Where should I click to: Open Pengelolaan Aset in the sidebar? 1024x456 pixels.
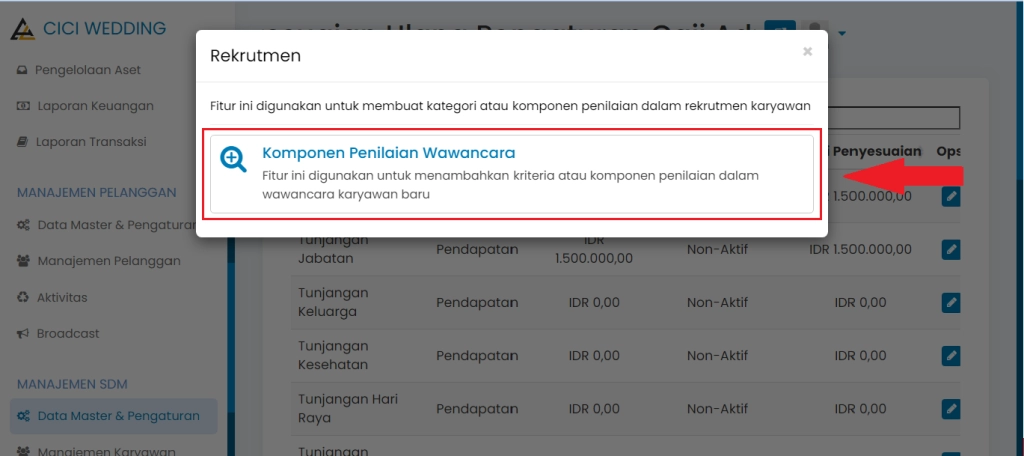click(78, 70)
